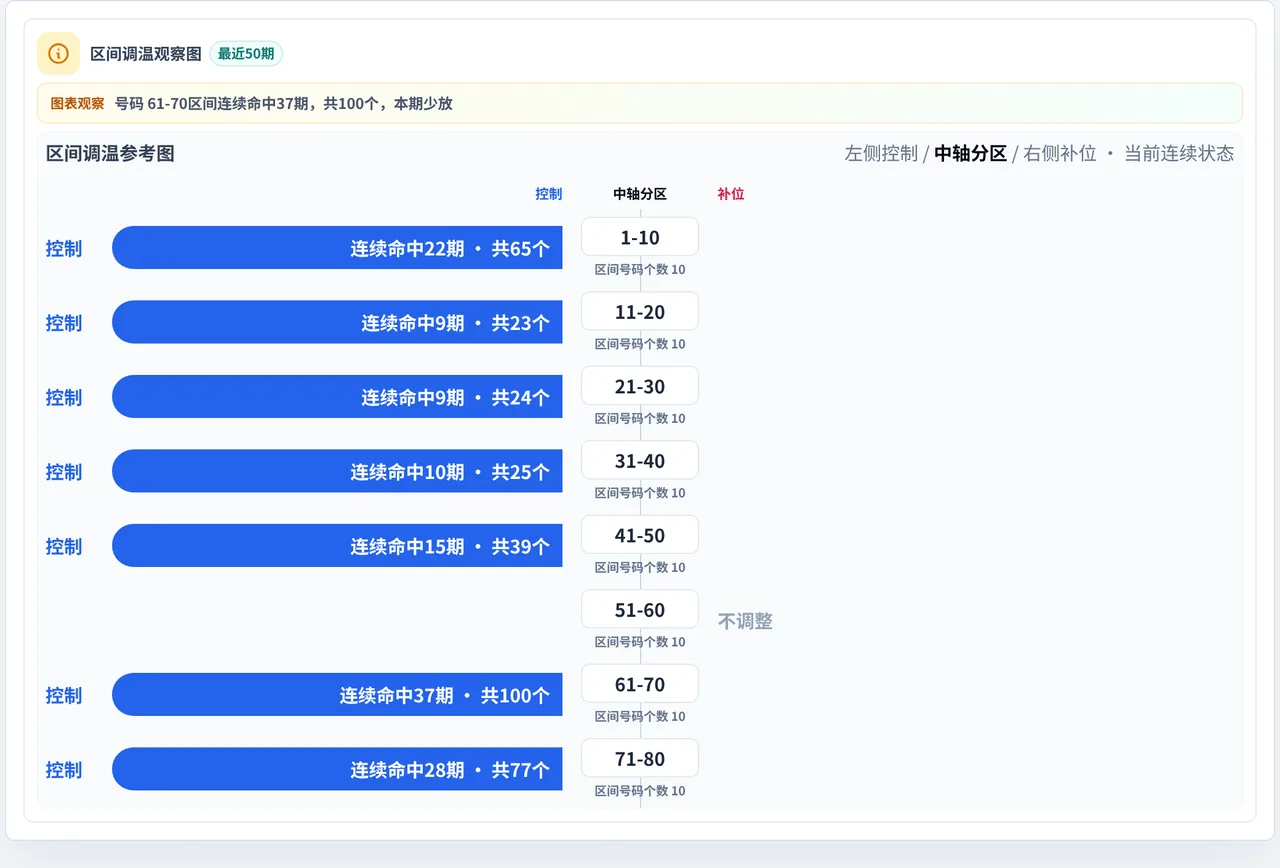
Task: Click 区间号码个数 10 under the 11-20 box
Action: point(640,344)
